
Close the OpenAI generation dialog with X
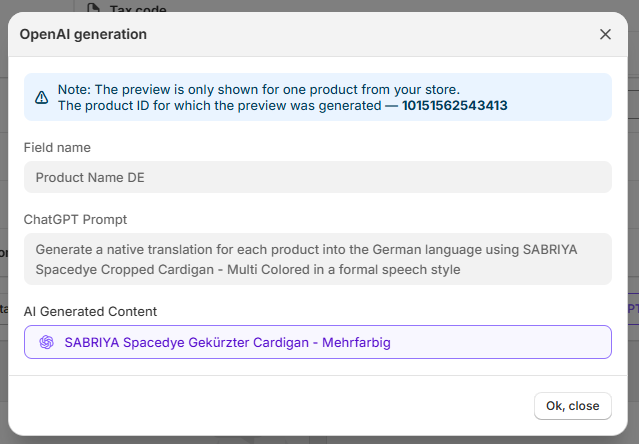[x=605, y=34]
